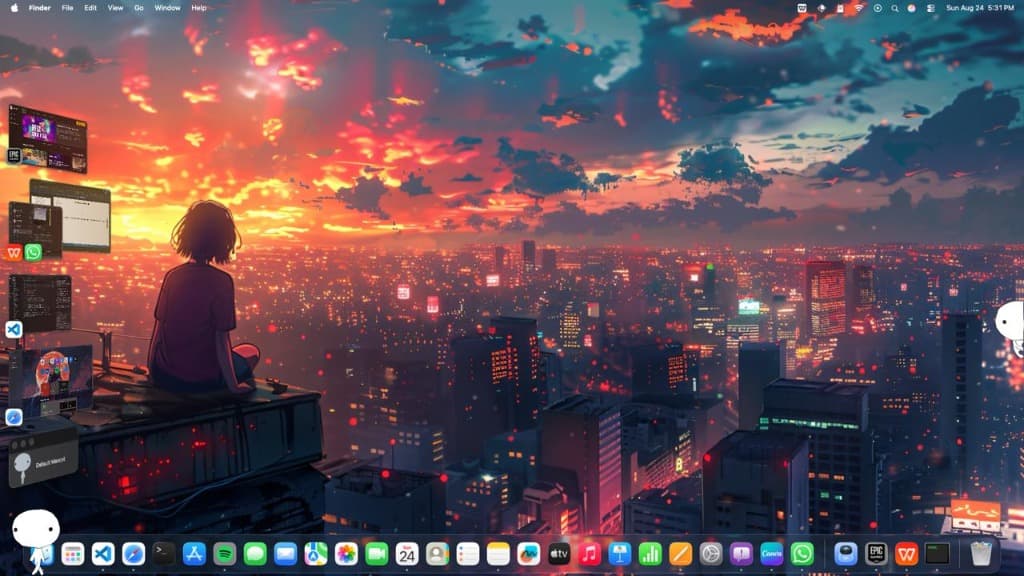Open the leftmost white menu bar extra icon

pos(802,8)
